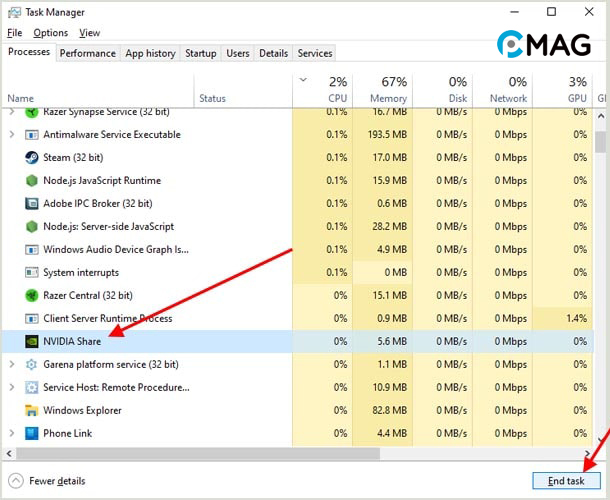Open the View menu
The width and height of the screenshot is (610, 500).
tap(90, 33)
